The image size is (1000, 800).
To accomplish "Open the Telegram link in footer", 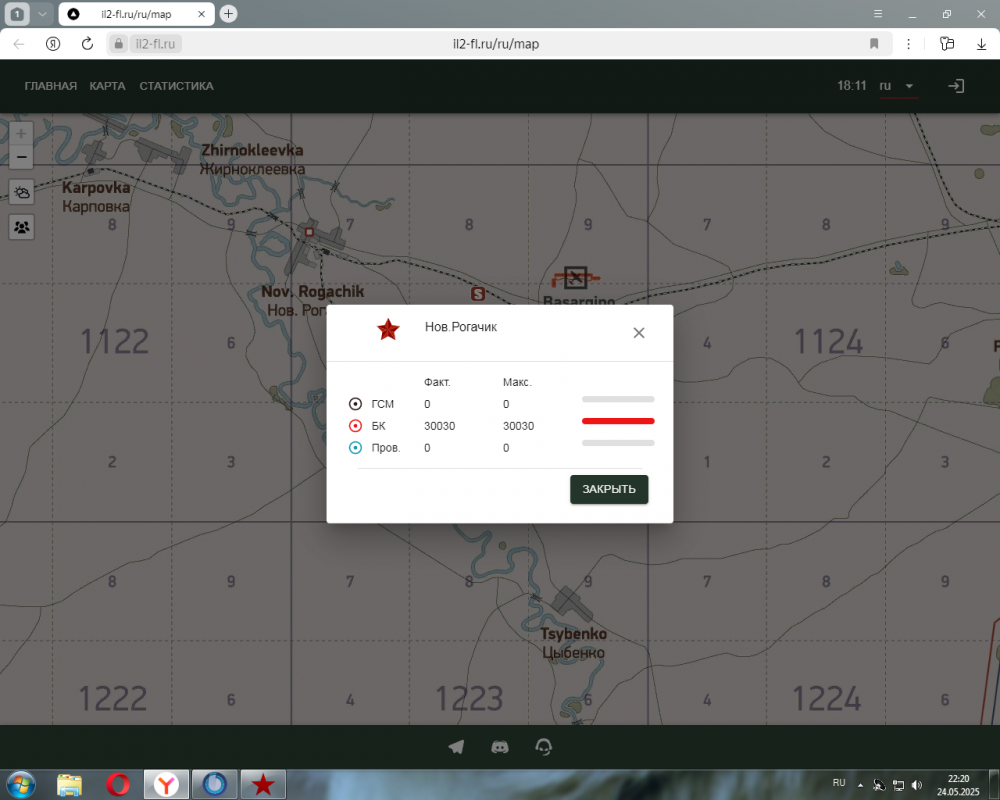I will click(x=456, y=746).
